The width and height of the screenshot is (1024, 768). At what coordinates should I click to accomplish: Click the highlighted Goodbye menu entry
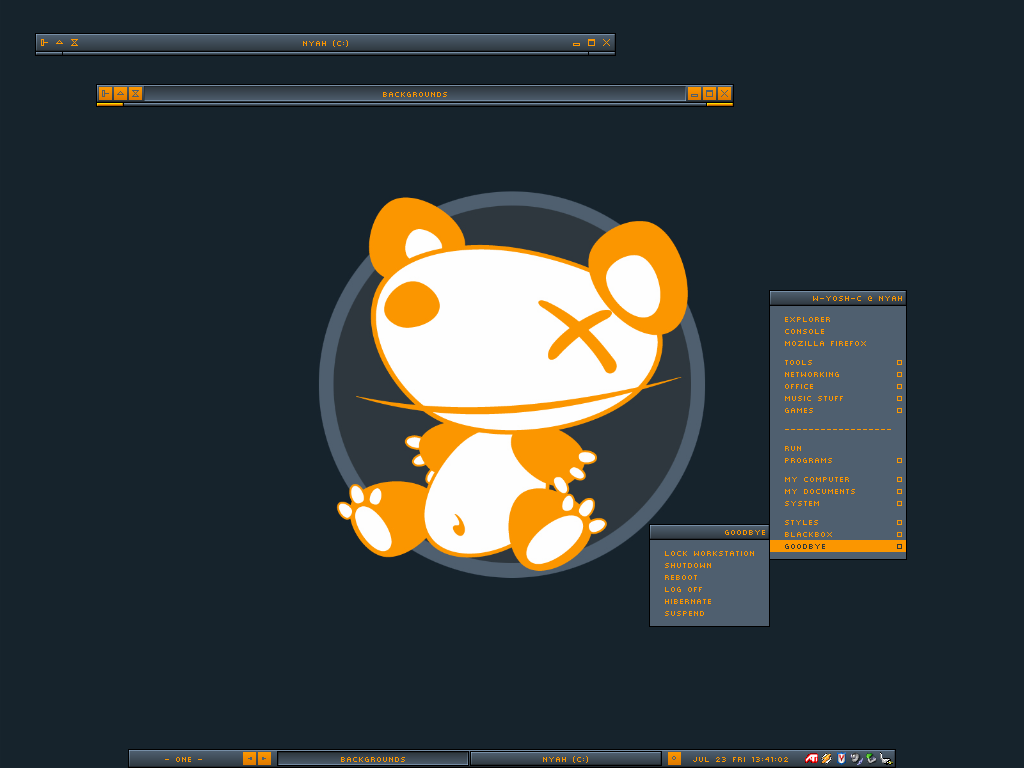click(838, 546)
